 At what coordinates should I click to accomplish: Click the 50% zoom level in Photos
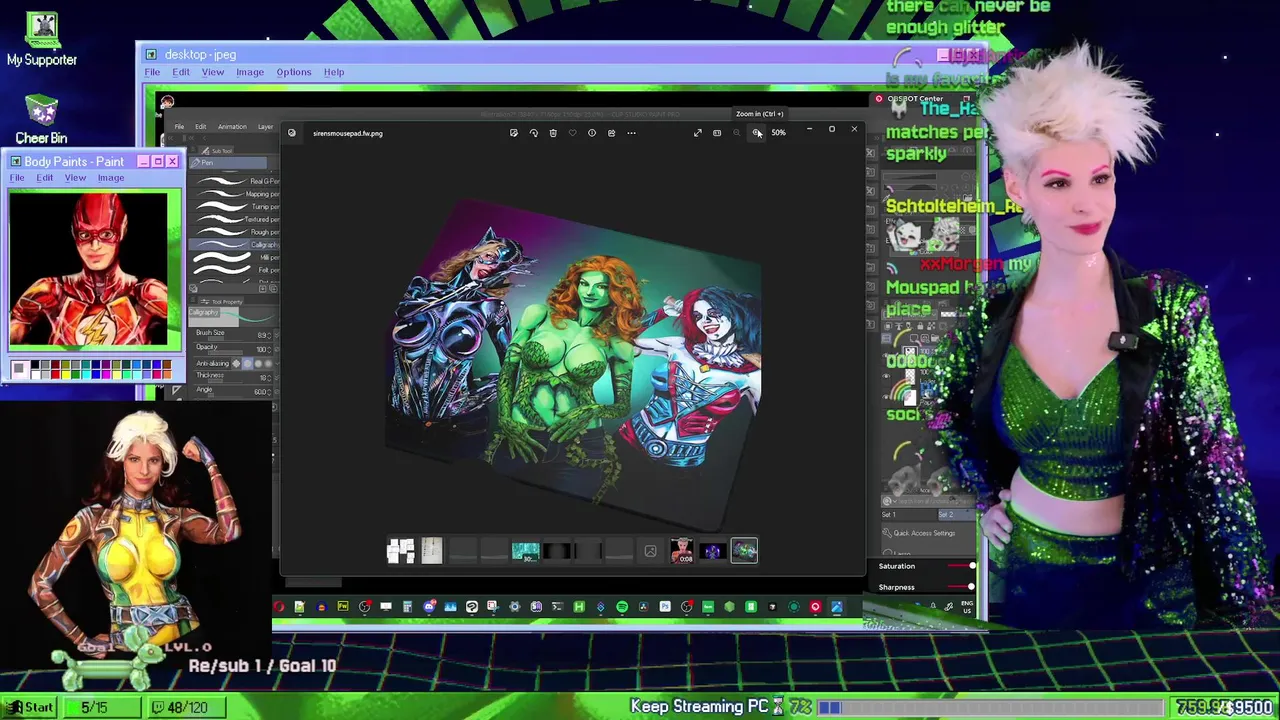778,133
